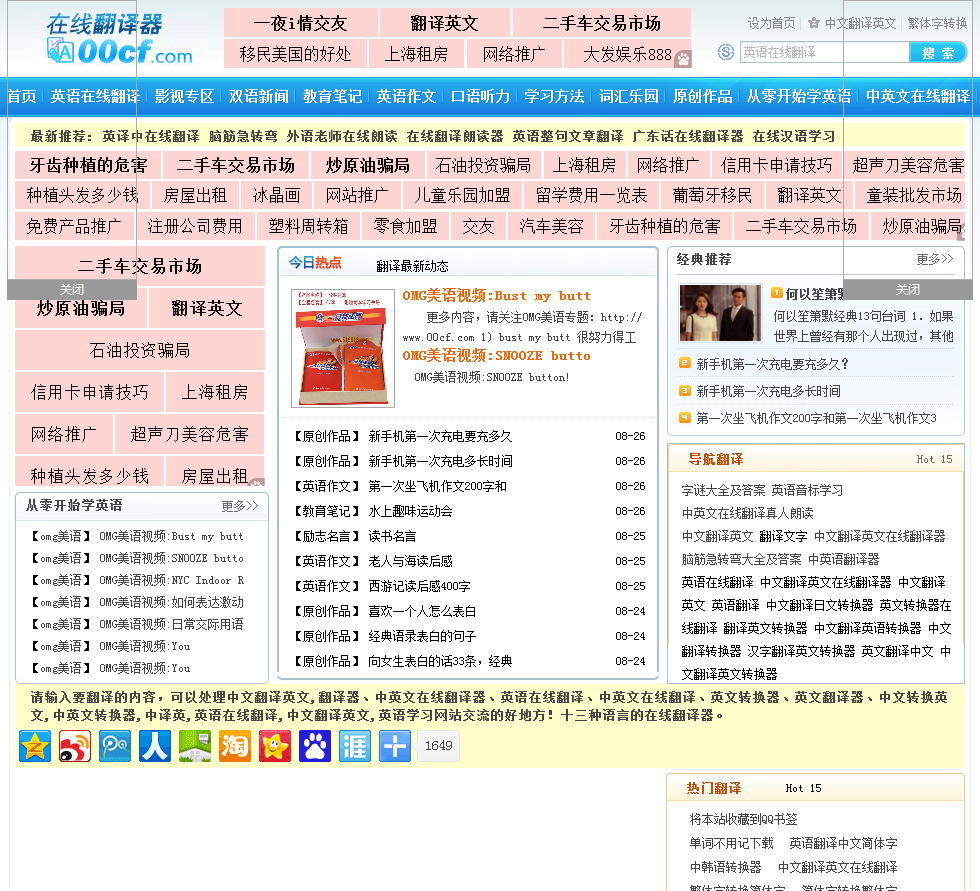Open 学习方法 nav menu item

[554, 96]
